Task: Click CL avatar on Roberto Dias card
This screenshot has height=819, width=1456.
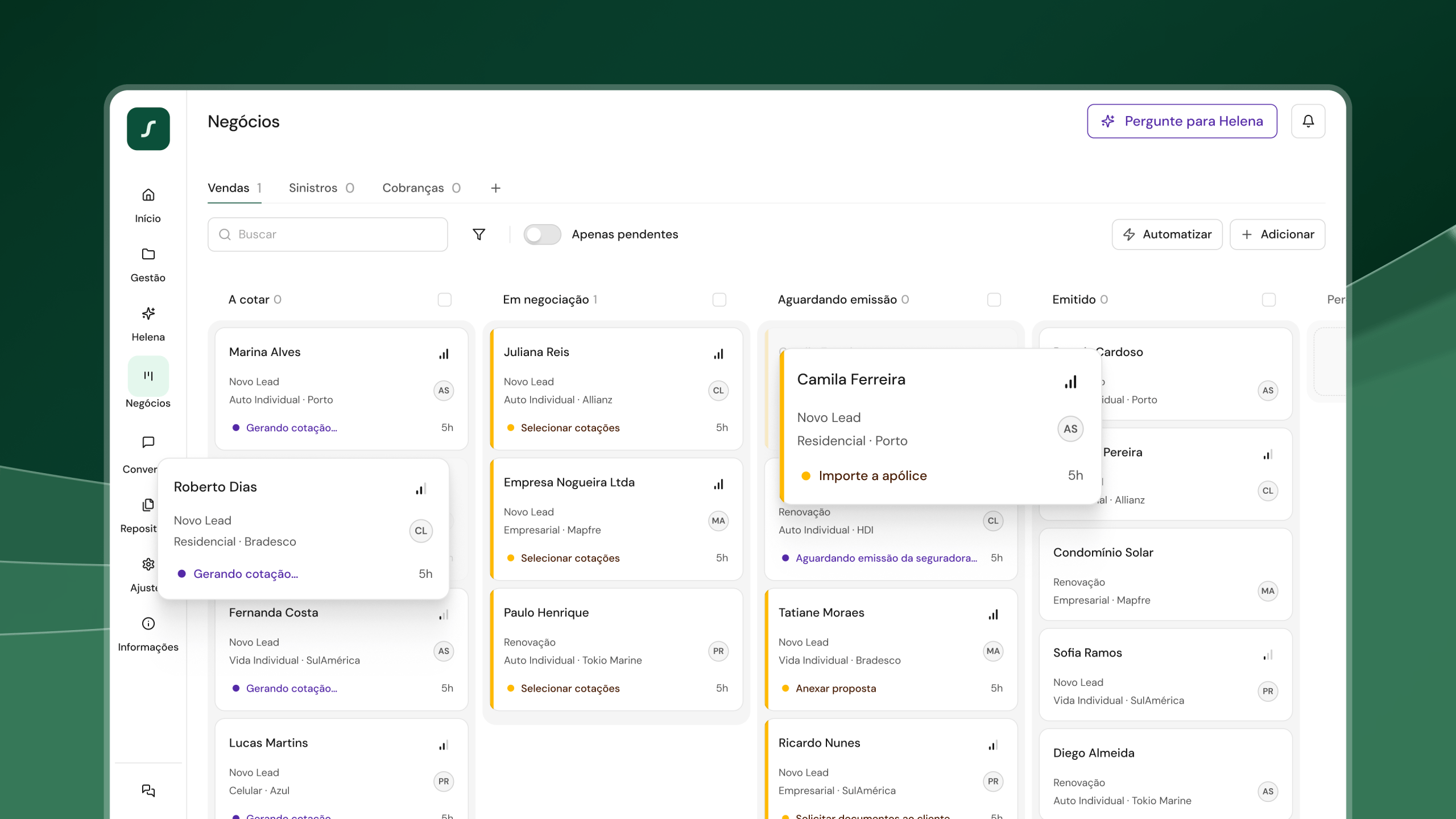Action: [421, 531]
